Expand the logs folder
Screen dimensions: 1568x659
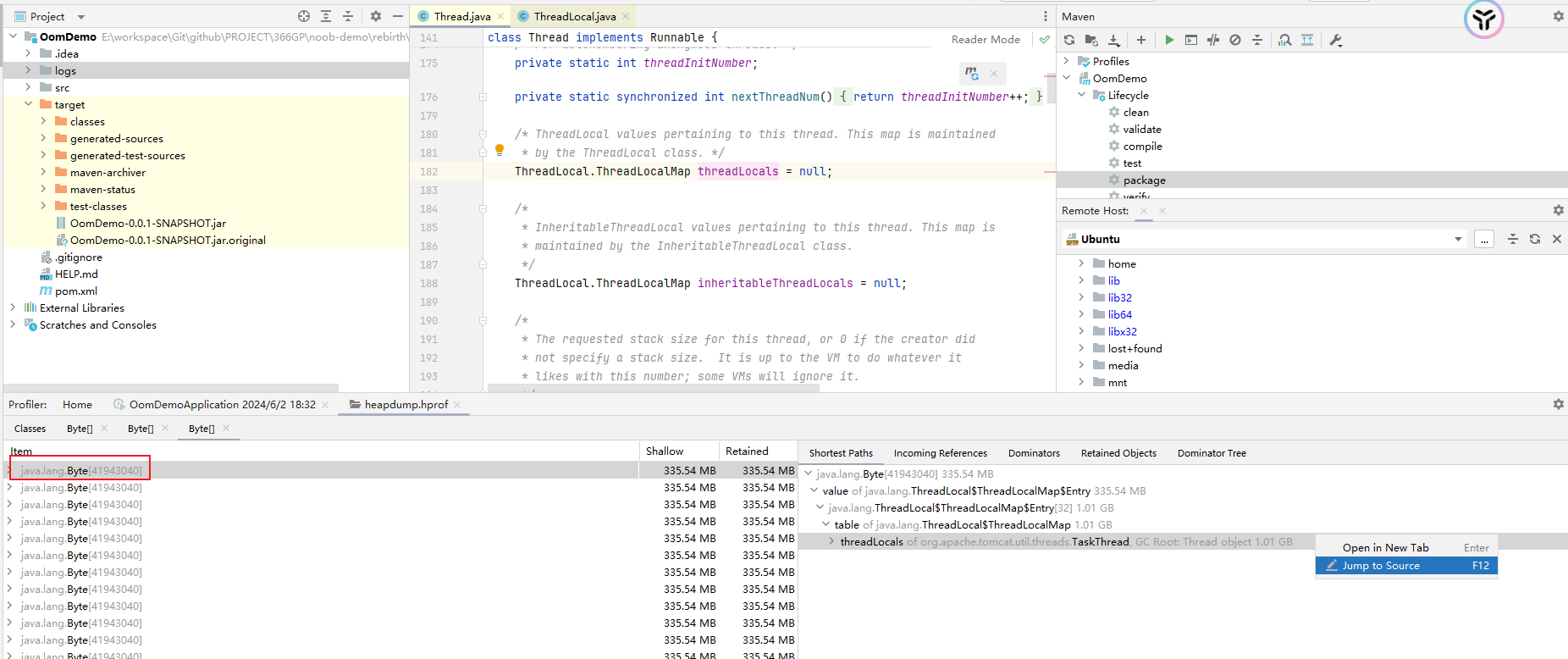point(28,70)
